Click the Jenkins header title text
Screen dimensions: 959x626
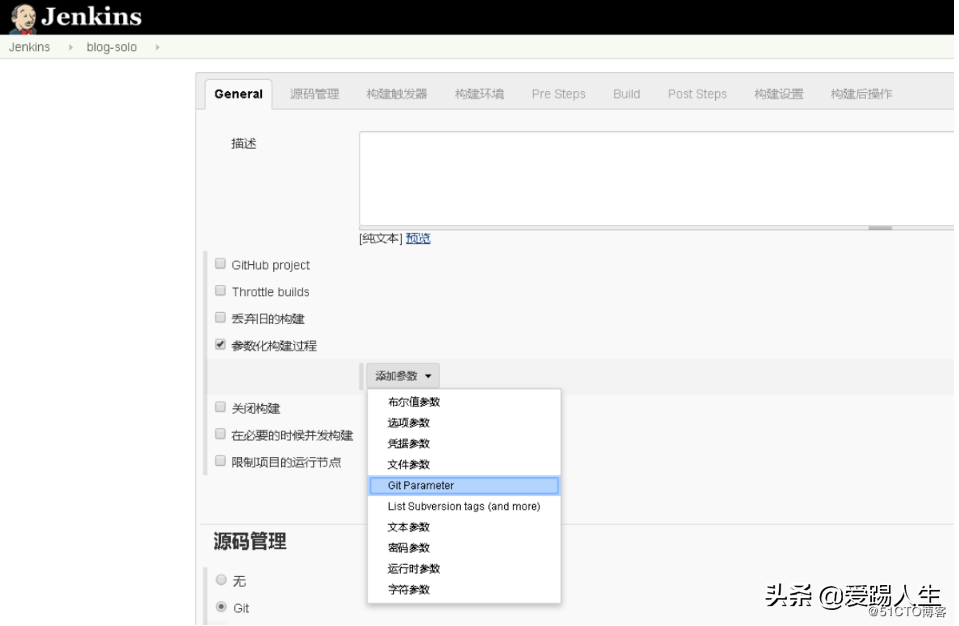(x=92, y=17)
